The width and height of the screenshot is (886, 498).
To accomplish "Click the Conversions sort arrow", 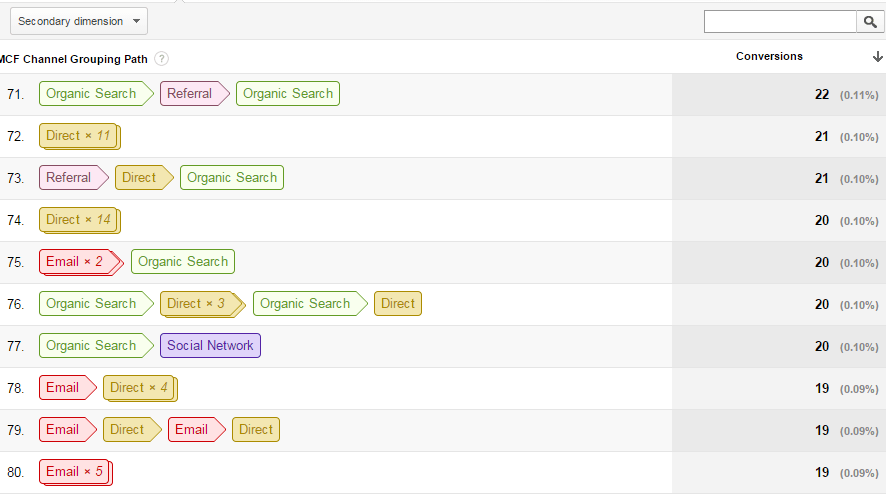I will coord(877,57).
